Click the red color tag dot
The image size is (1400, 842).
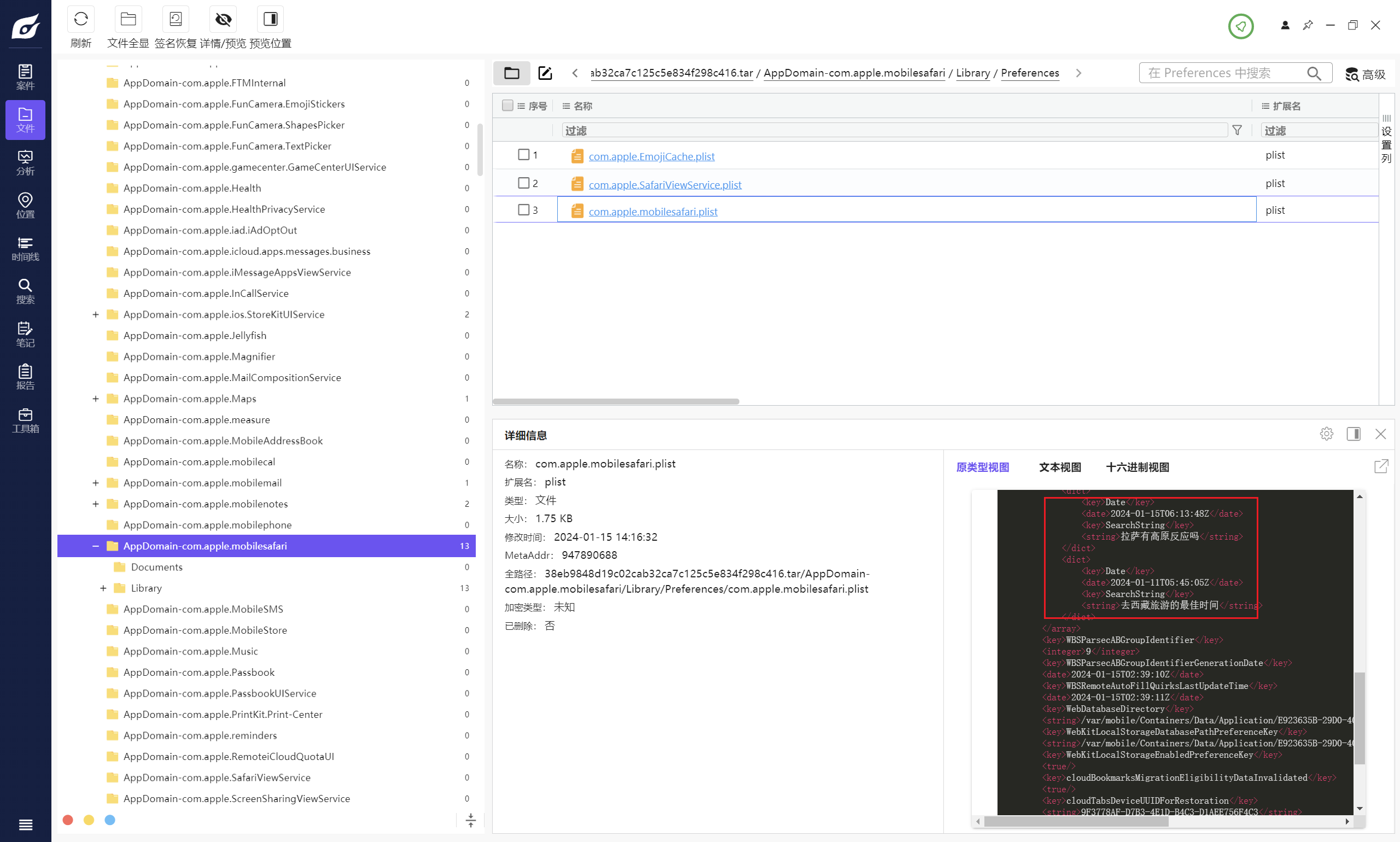point(67,820)
